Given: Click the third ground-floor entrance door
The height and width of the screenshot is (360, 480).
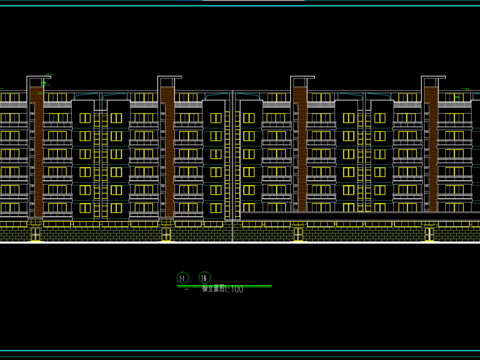Looking at the screenshot, I should pyautogui.click(x=298, y=234).
